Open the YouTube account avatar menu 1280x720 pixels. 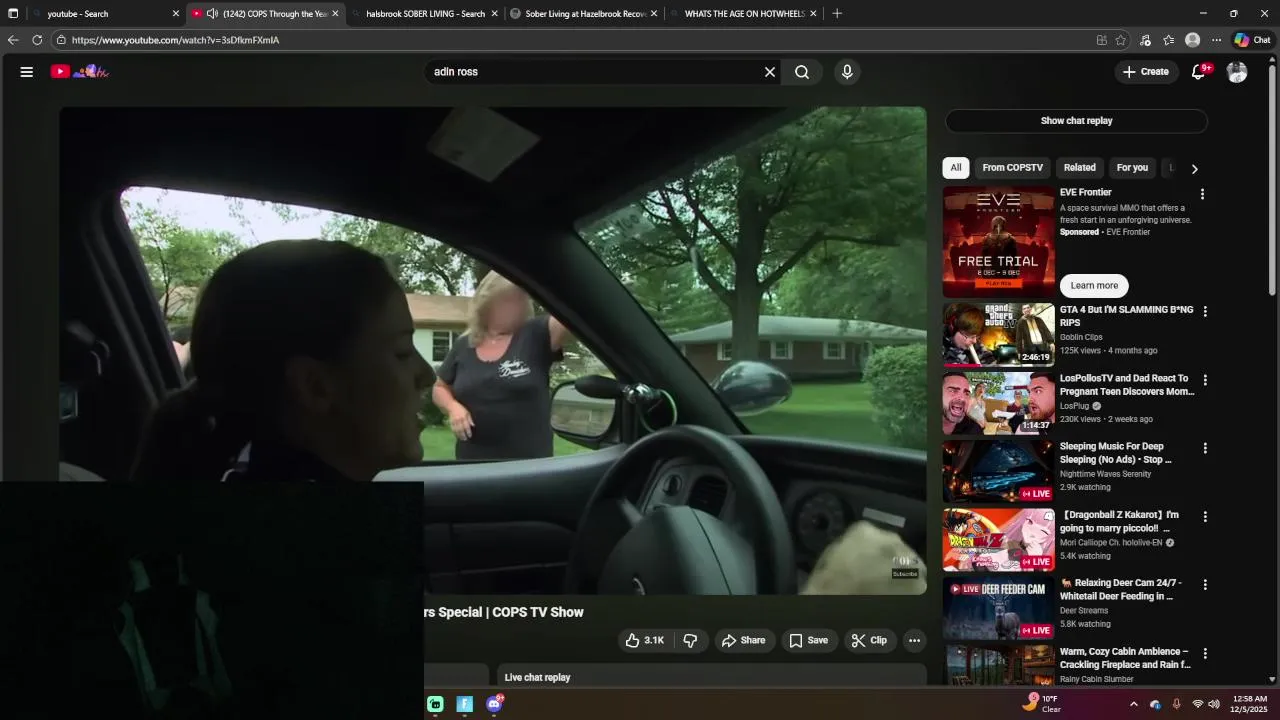pos(1237,72)
